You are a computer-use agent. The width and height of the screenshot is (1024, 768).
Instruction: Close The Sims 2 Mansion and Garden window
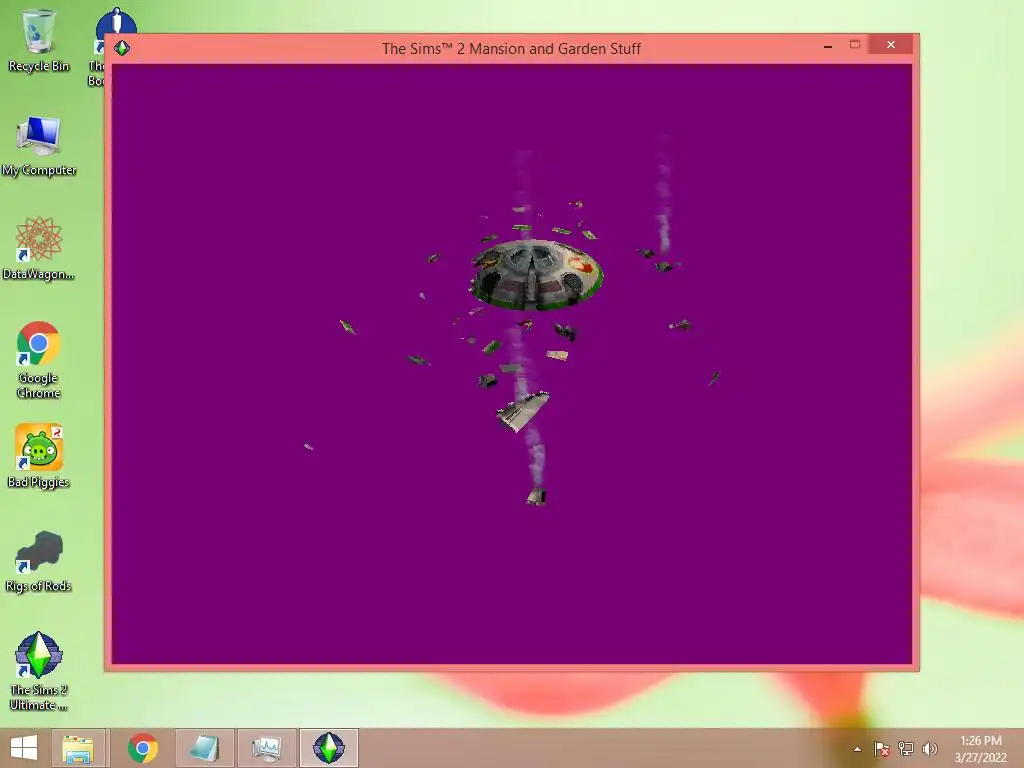point(891,45)
